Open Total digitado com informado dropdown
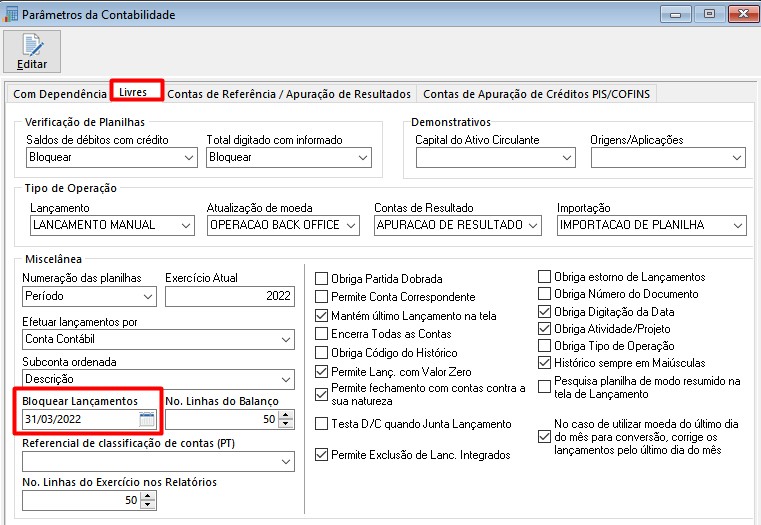Image resolution: width=761 pixels, height=525 pixels. pos(363,158)
